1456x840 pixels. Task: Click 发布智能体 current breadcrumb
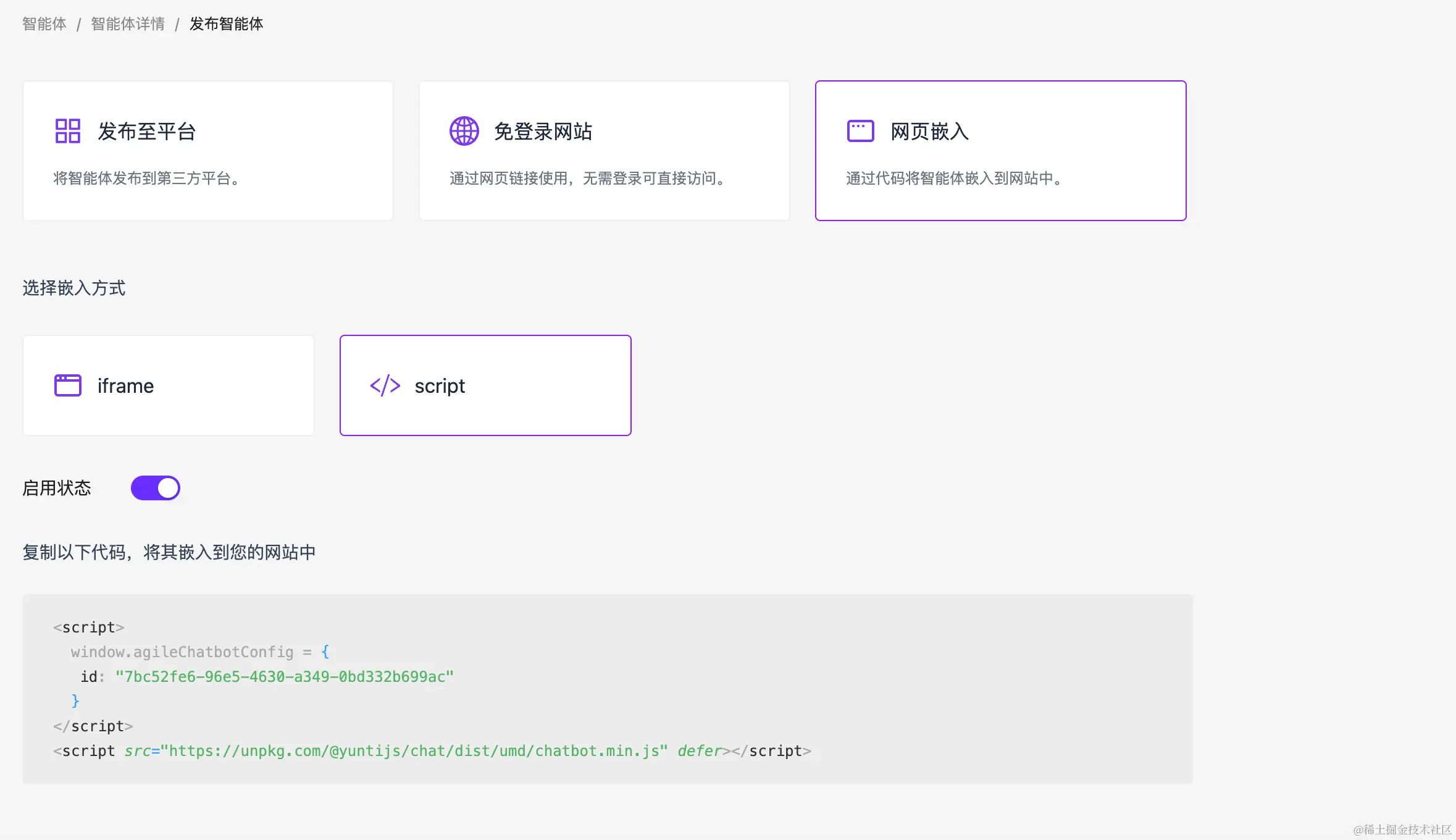coord(226,24)
